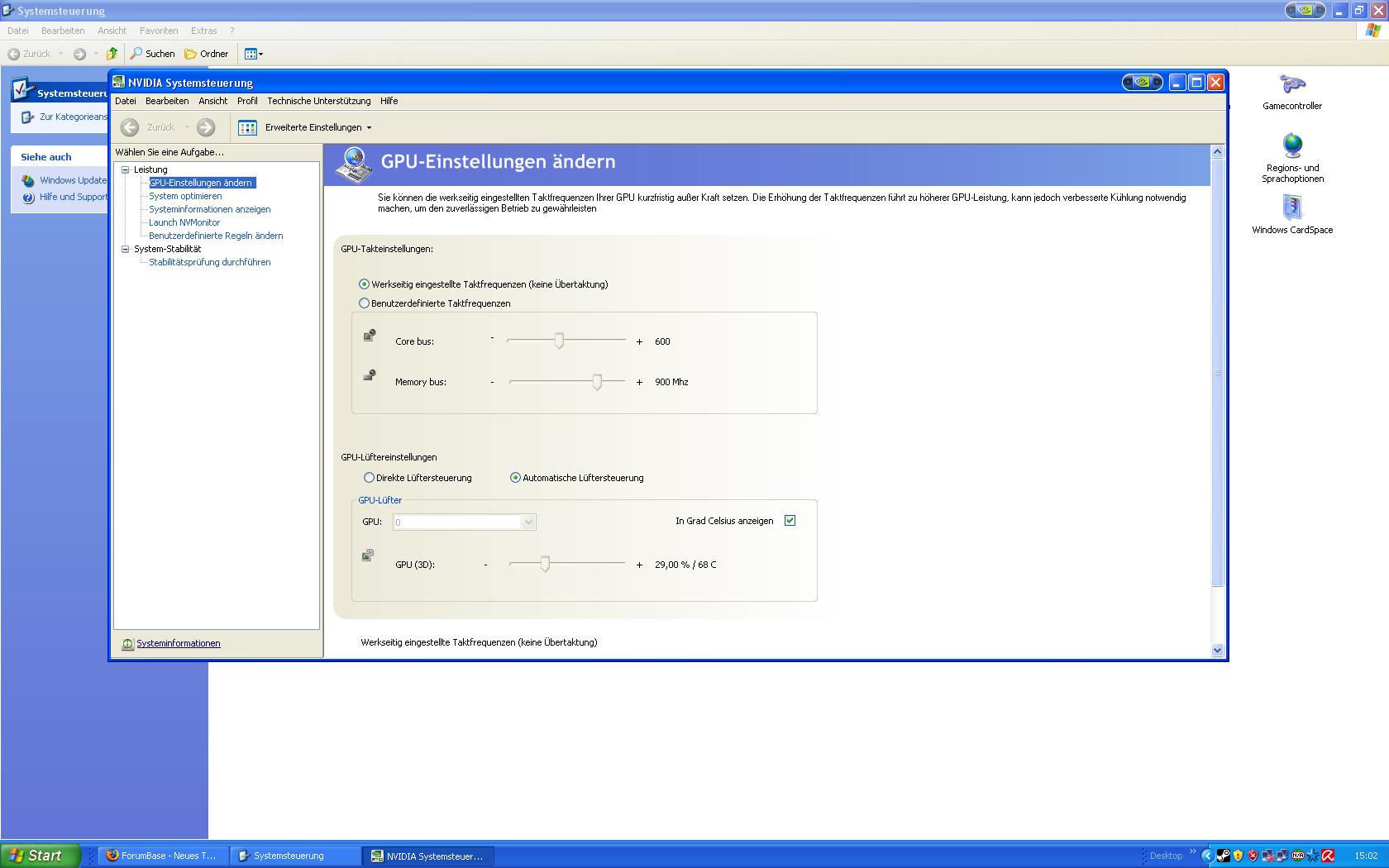Screen dimensions: 1389x868
Task: Click Ordner in Systemsteuerung toolbar
Action: tap(207, 54)
